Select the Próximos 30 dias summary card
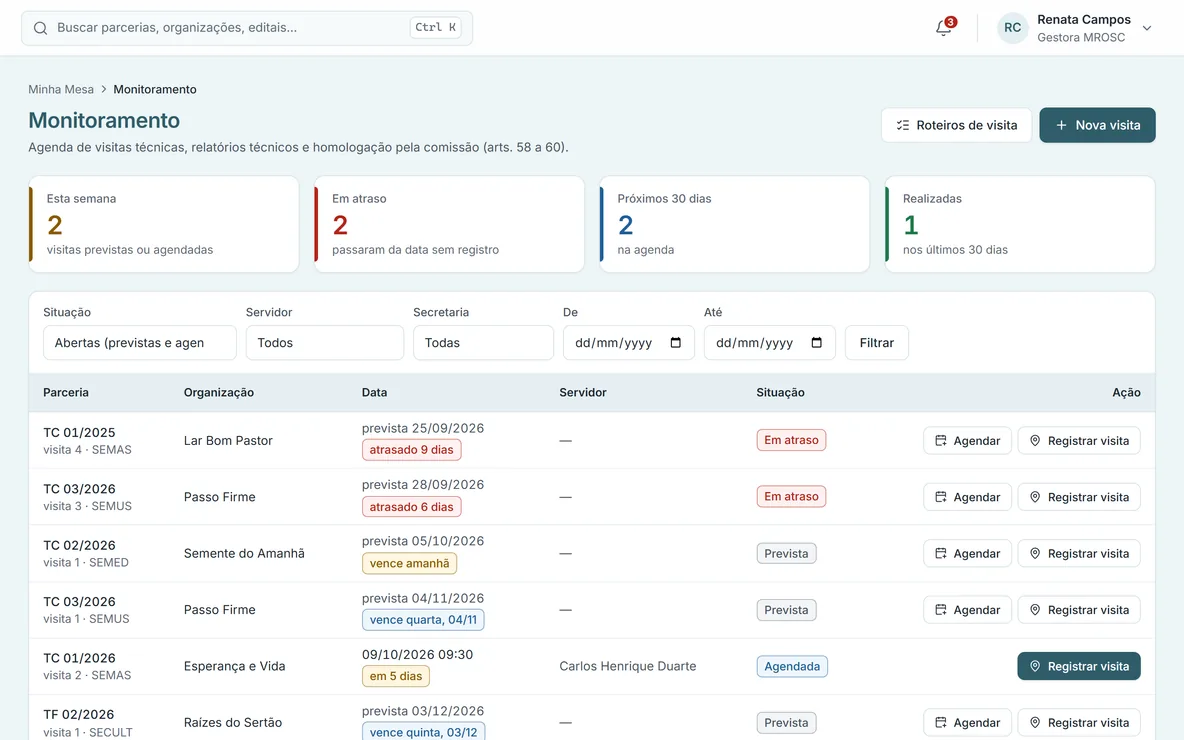This screenshot has height=740, width=1184. [735, 224]
